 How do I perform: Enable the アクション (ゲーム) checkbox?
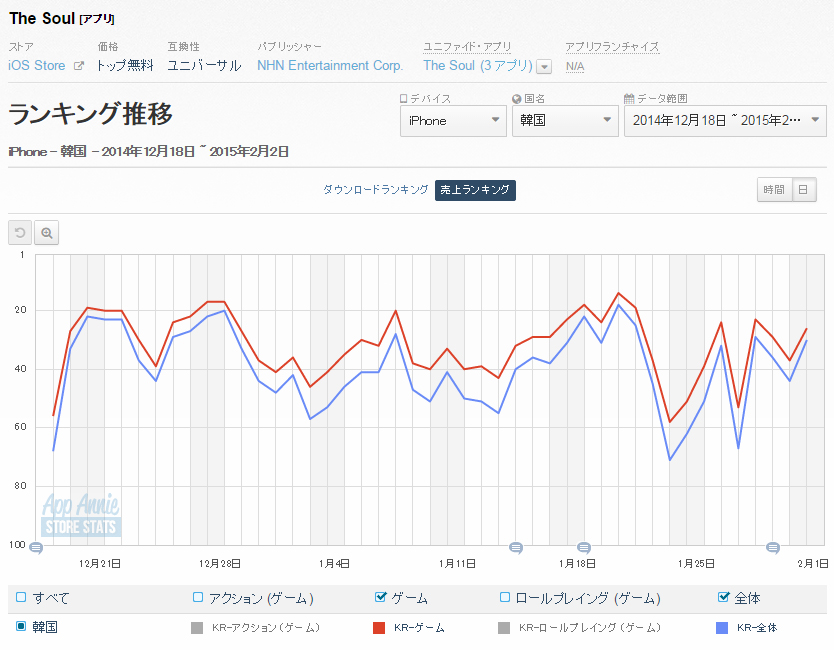pos(198,597)
